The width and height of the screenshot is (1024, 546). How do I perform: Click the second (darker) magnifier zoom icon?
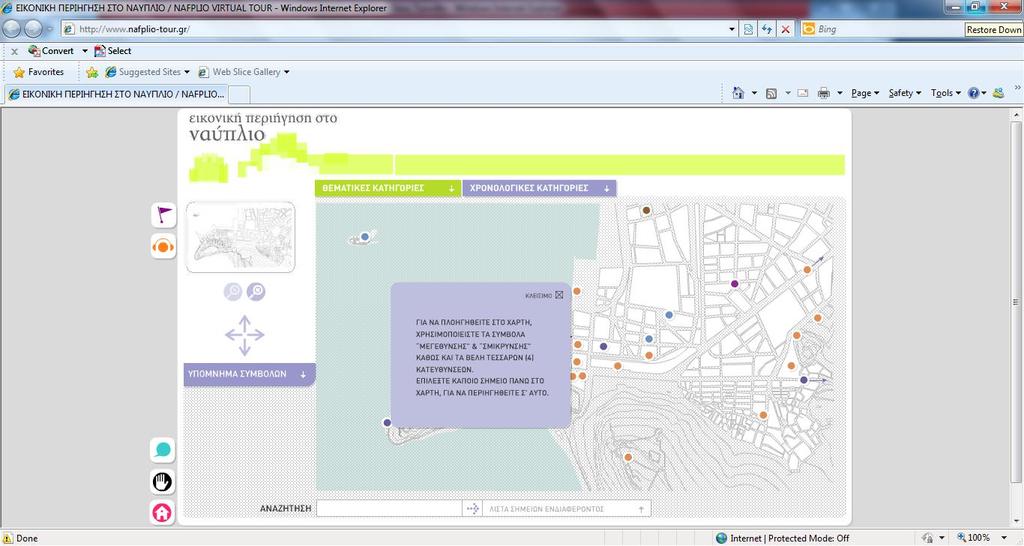[x=256, y=291]
